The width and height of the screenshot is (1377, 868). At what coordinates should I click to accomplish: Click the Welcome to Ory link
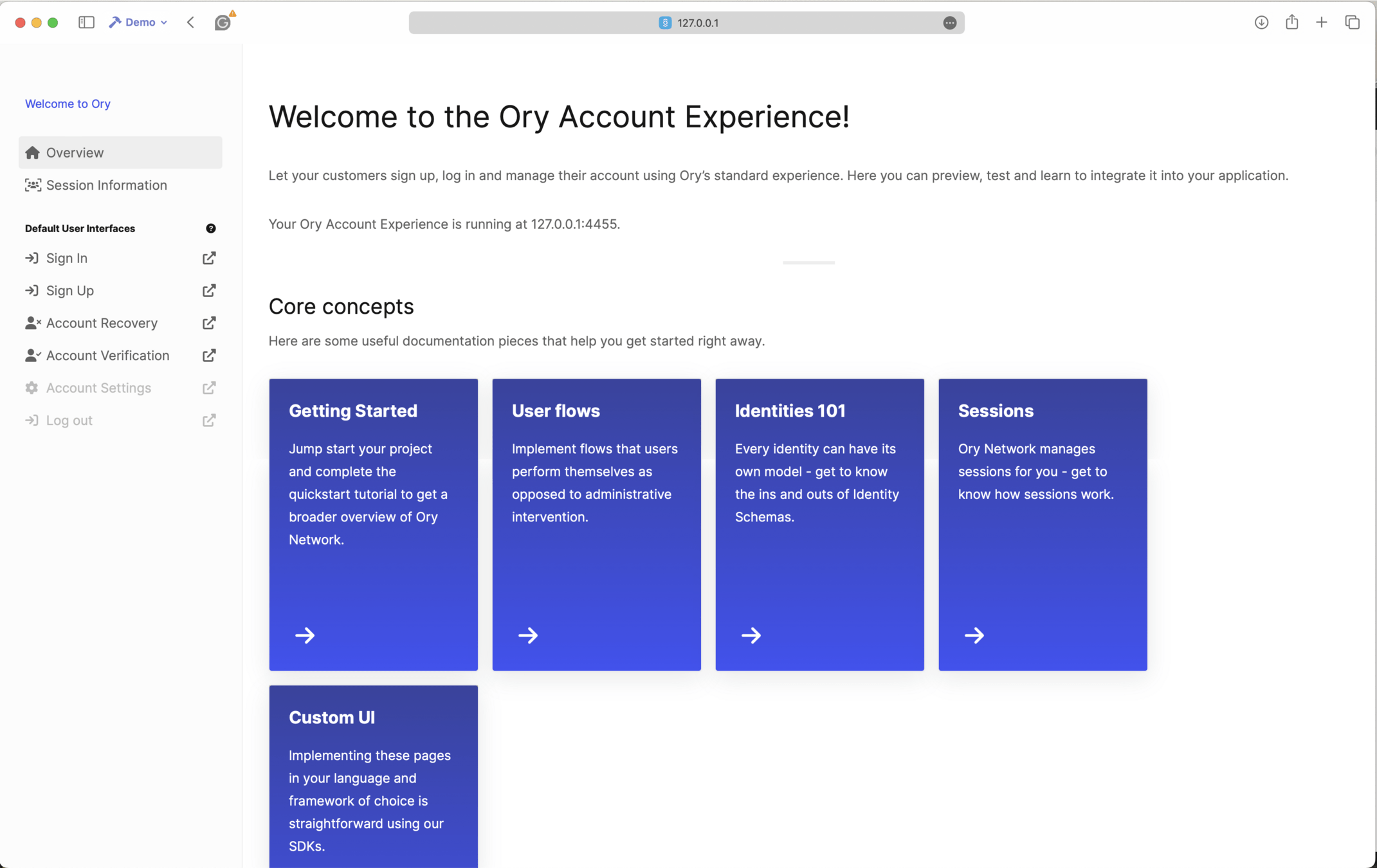click(x=68, y=104)
